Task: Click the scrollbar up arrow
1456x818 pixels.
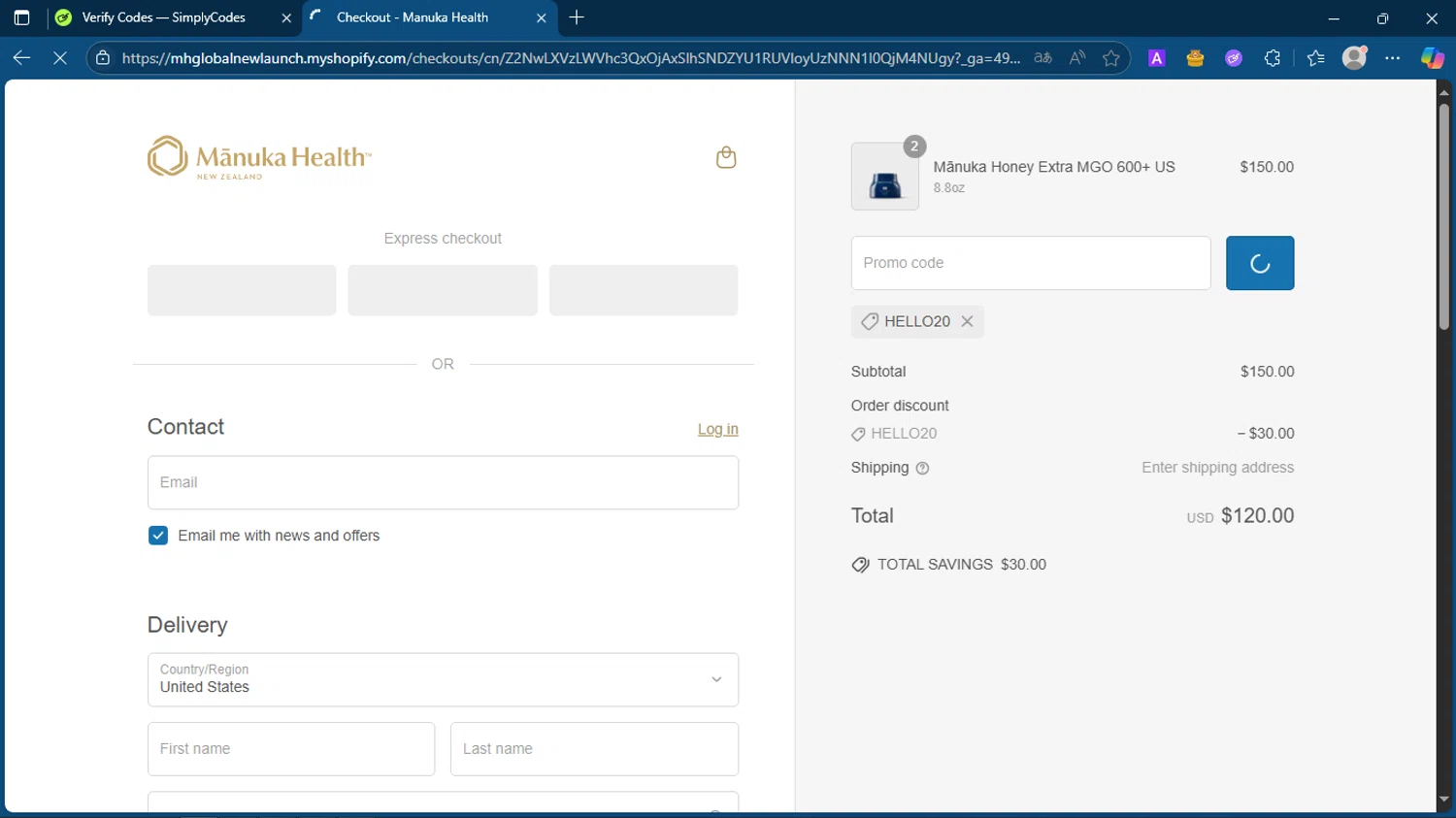Action: pyautogui.click(x=1444, y=92)
